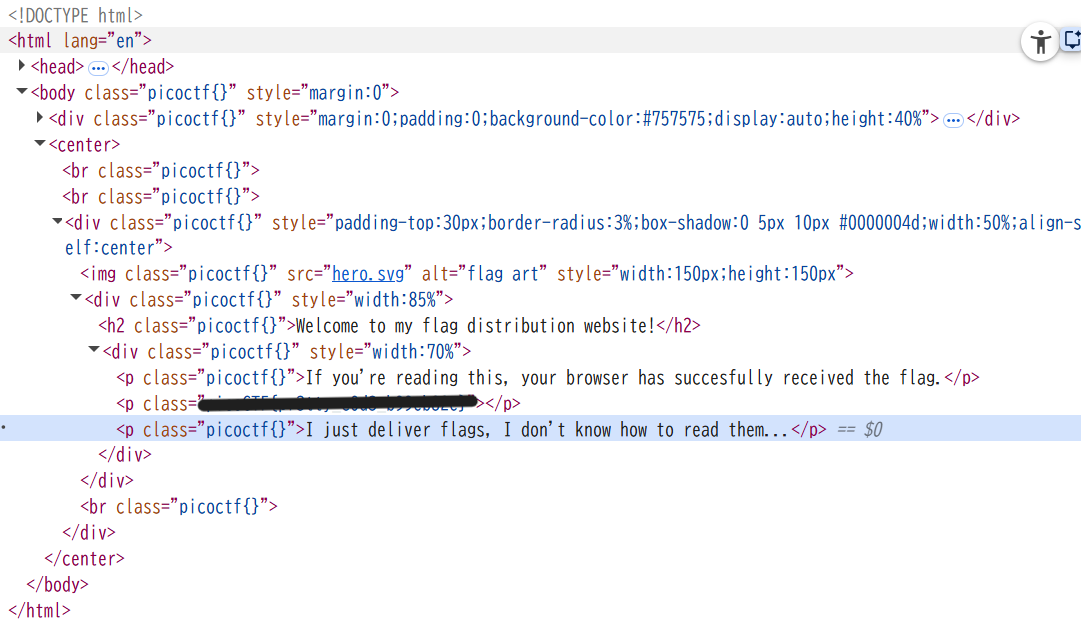Image resolution: width=1081 pixels, height=644 pixels.
Task: Select the h2 Welcome heading node
Action: click(x=400, y=326)
